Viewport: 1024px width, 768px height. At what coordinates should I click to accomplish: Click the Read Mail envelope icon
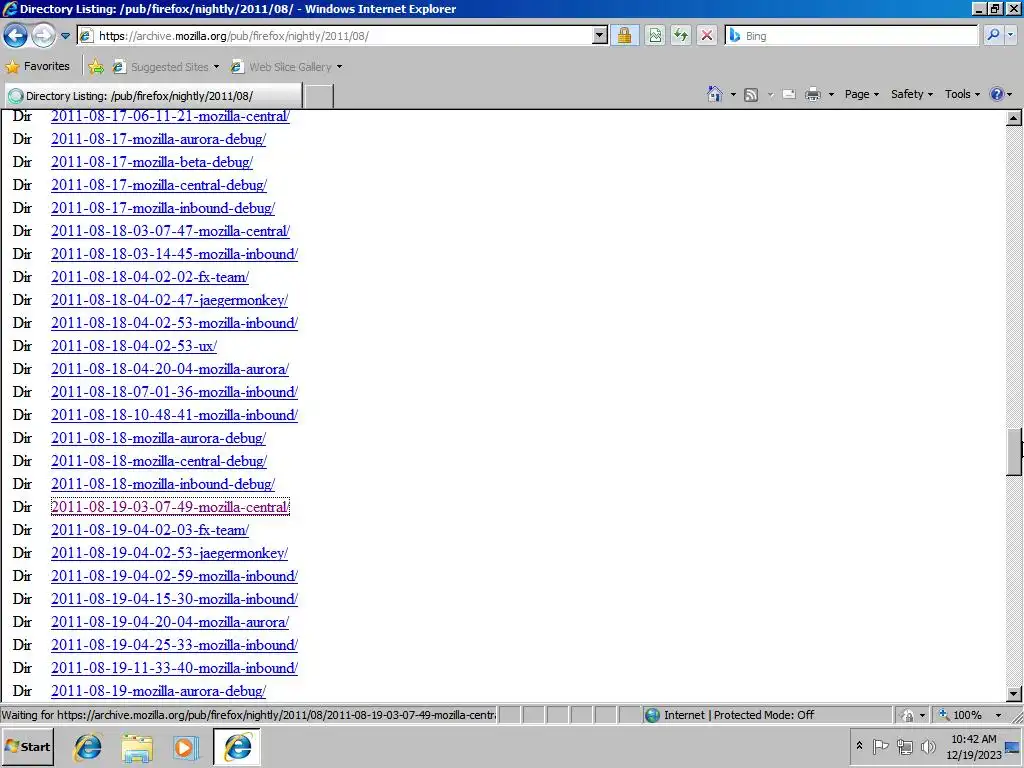[x=789, y=94]
